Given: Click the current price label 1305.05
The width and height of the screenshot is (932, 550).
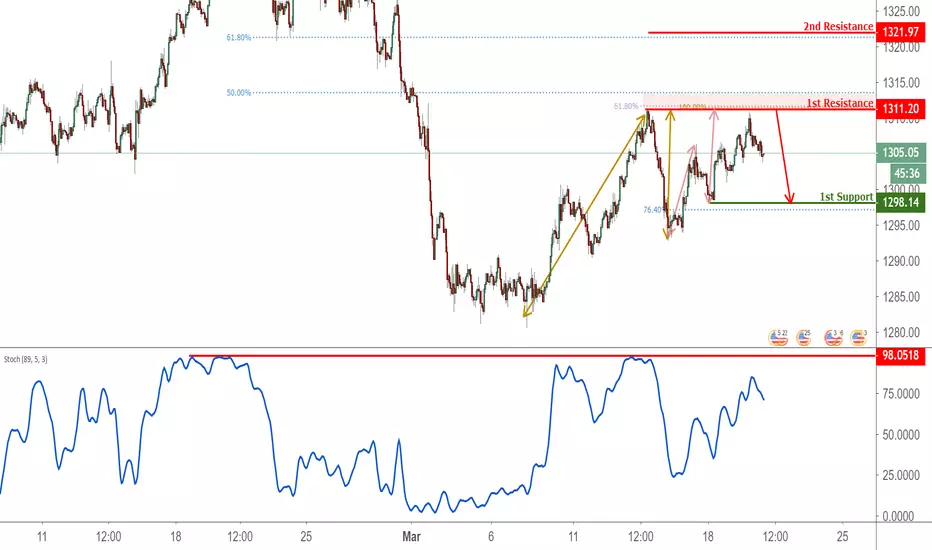Looking at the screenshot, I should click(900, 152).
